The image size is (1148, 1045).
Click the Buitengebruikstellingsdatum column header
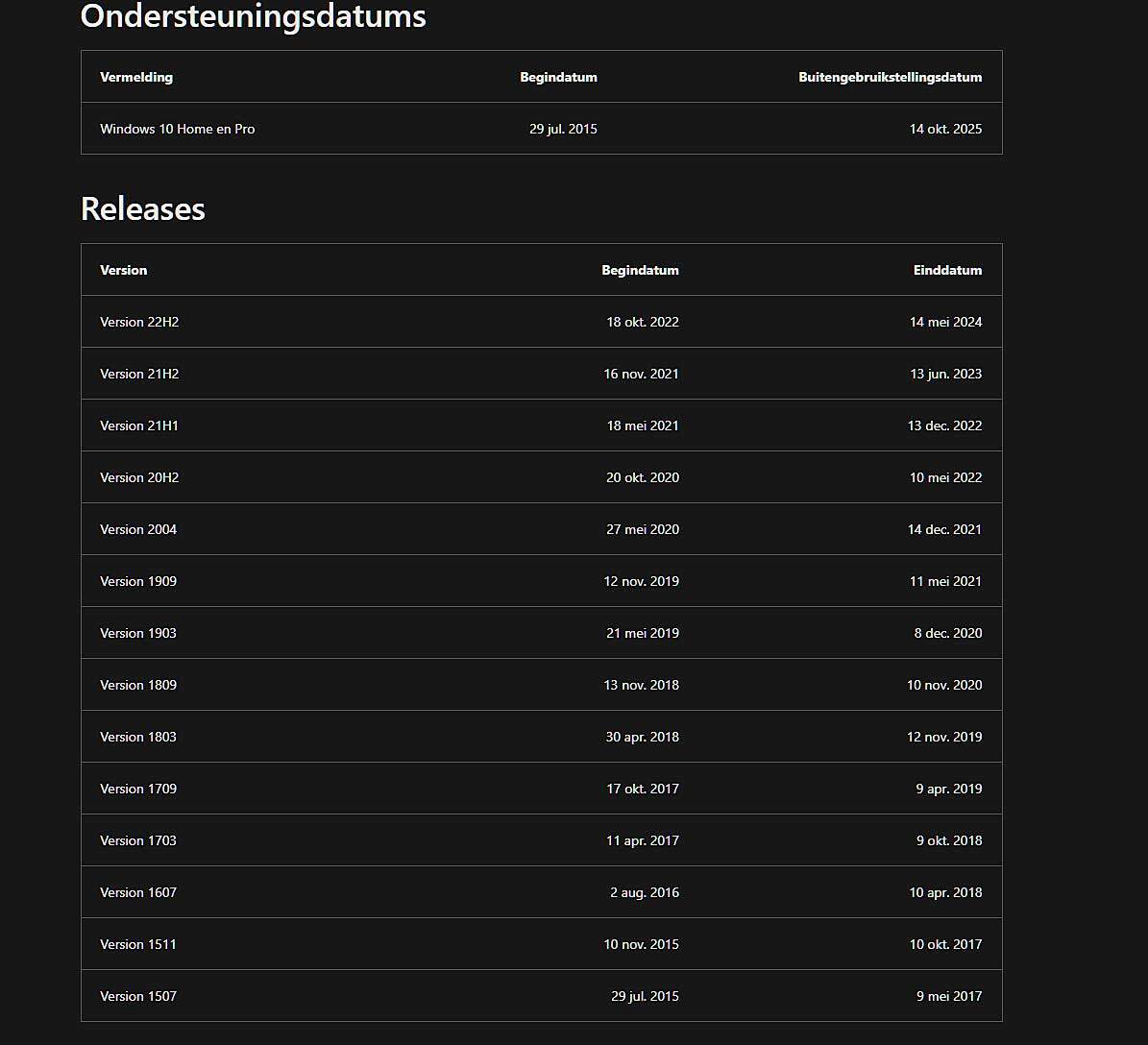click(890, 77)
